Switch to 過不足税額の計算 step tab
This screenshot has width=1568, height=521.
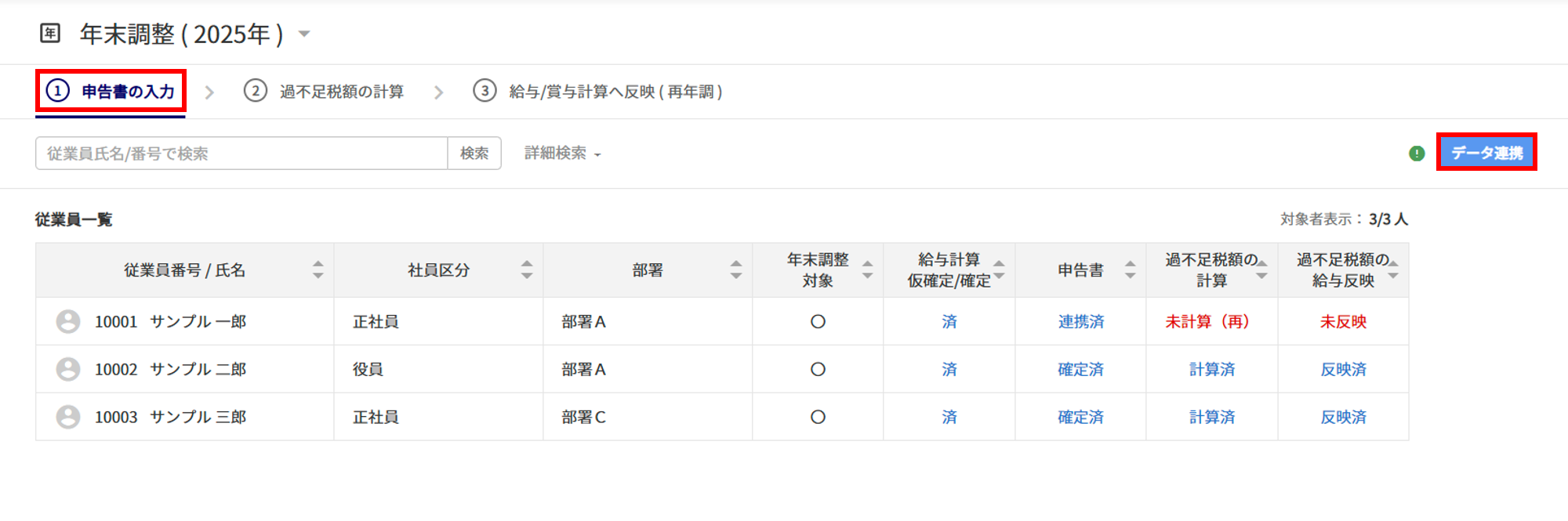325,92
